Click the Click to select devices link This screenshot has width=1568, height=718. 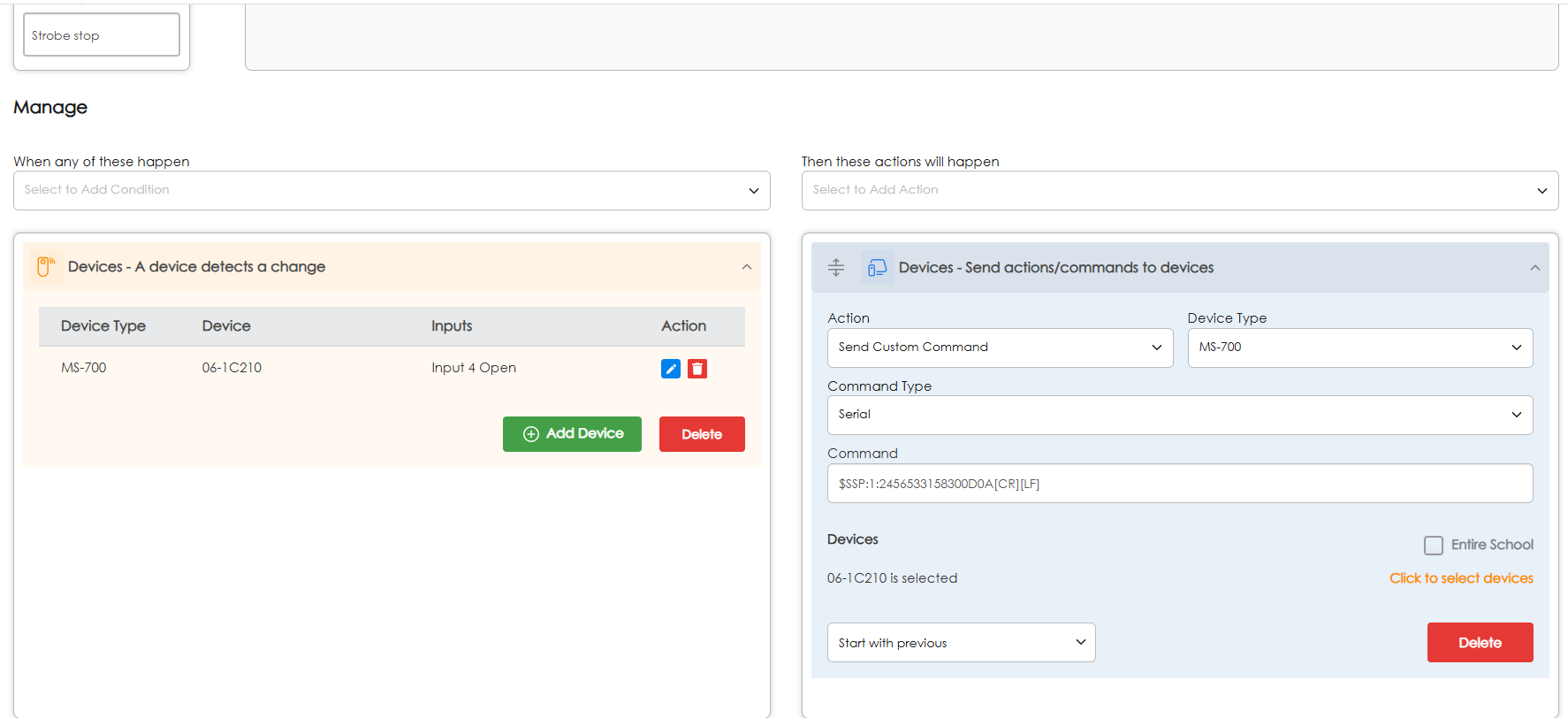coord(1461,578)
